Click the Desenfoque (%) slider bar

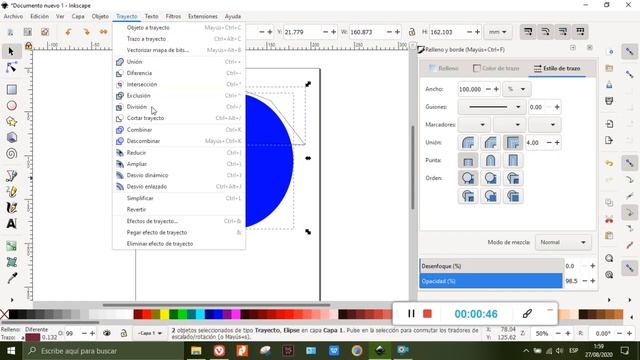coord(491,266)
